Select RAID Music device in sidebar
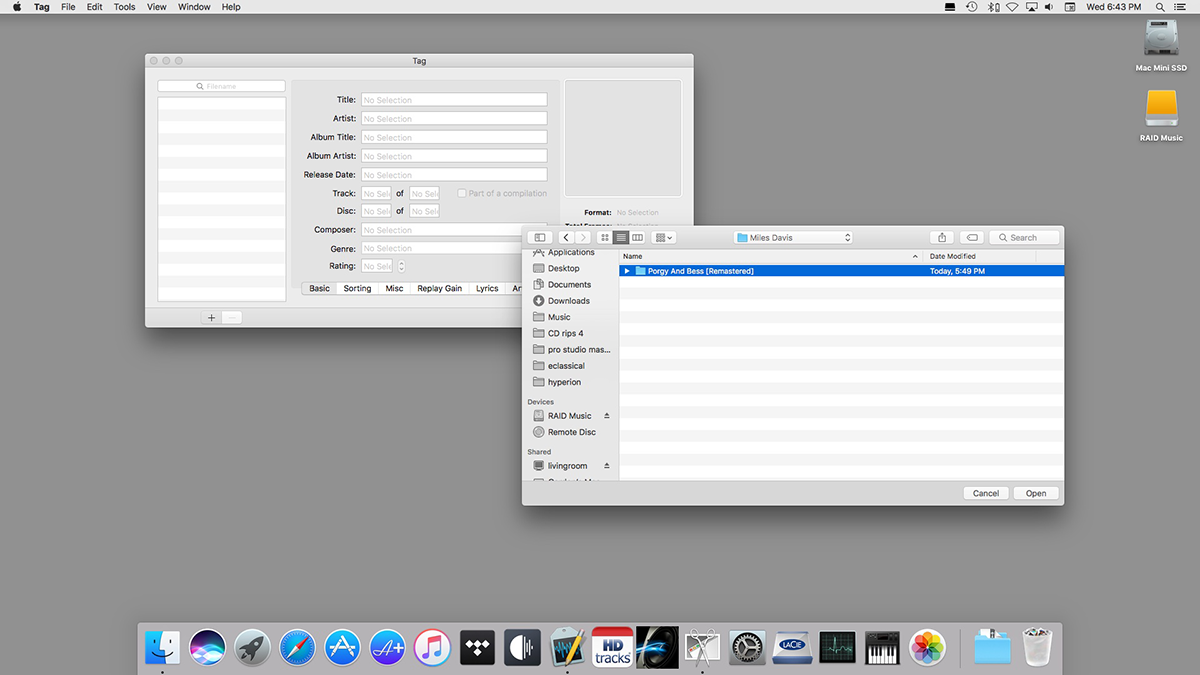 pos(569,416)
